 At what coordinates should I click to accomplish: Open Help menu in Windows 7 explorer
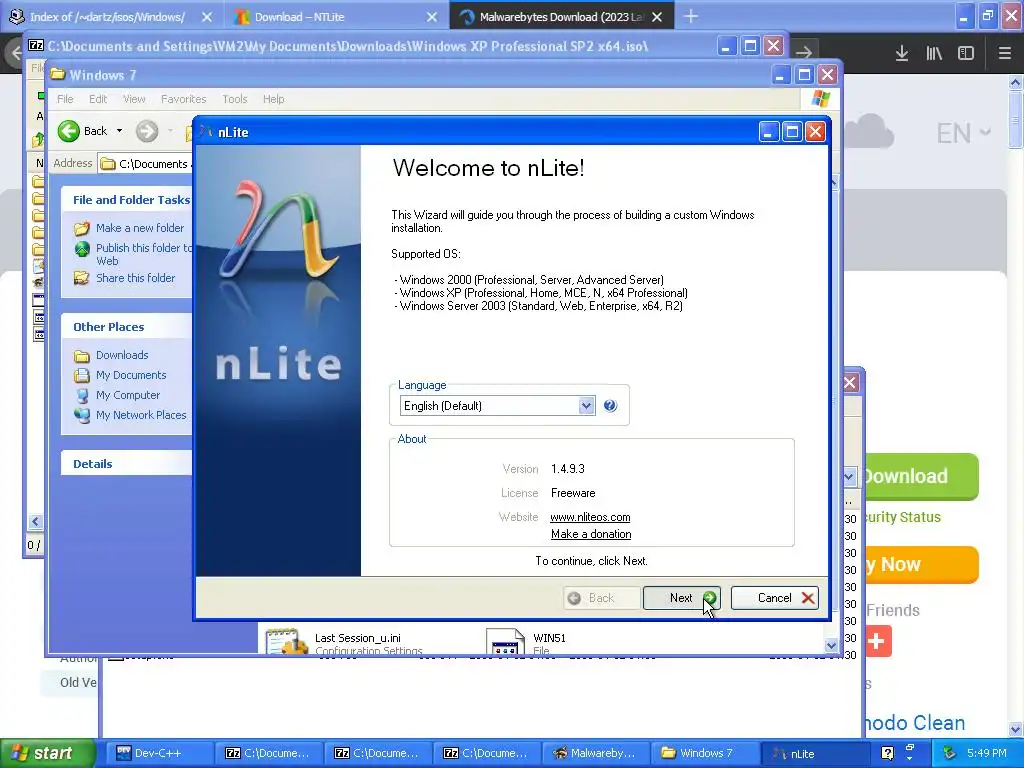pyautogui.click(x=274, y=99)
